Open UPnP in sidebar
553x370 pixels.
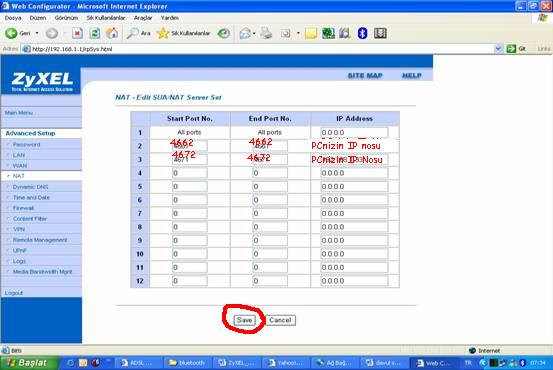(x=19, y=250)
